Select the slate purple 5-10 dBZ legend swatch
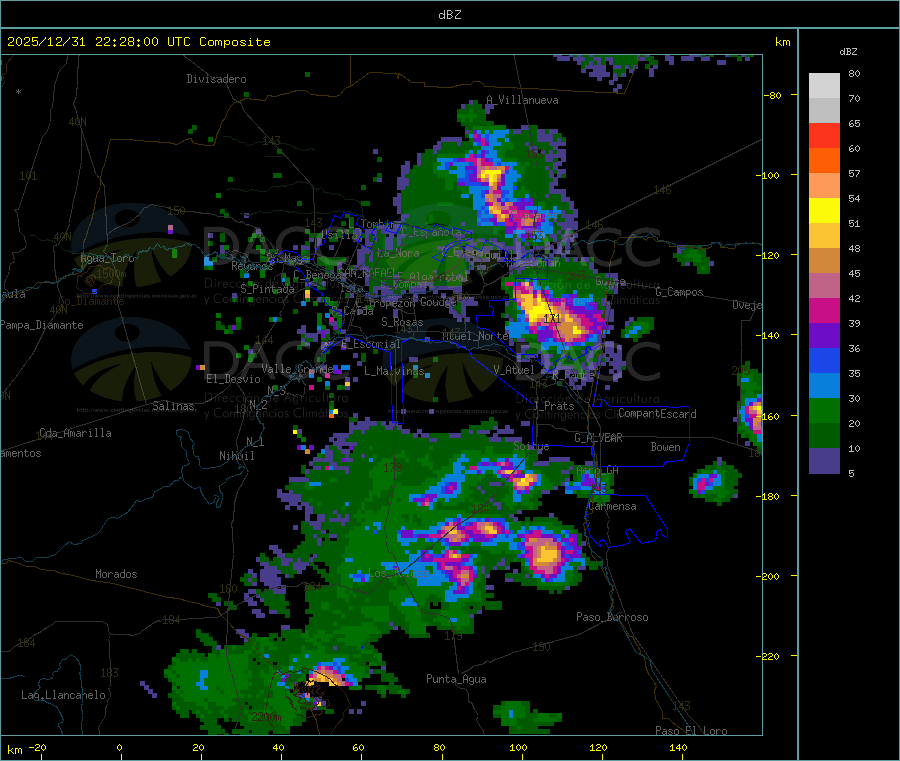Screen dimensions: 900x761 point(824,461)
